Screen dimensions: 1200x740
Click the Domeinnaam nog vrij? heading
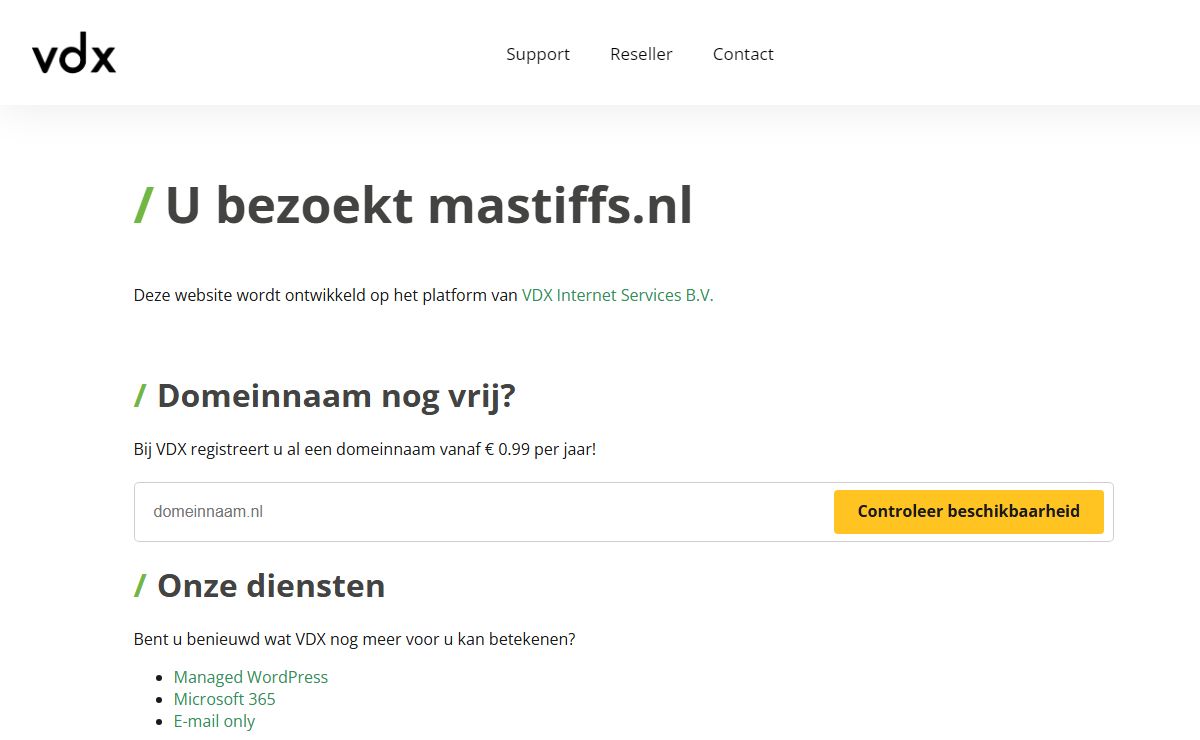pyautogui.click(x=325, y=396)
